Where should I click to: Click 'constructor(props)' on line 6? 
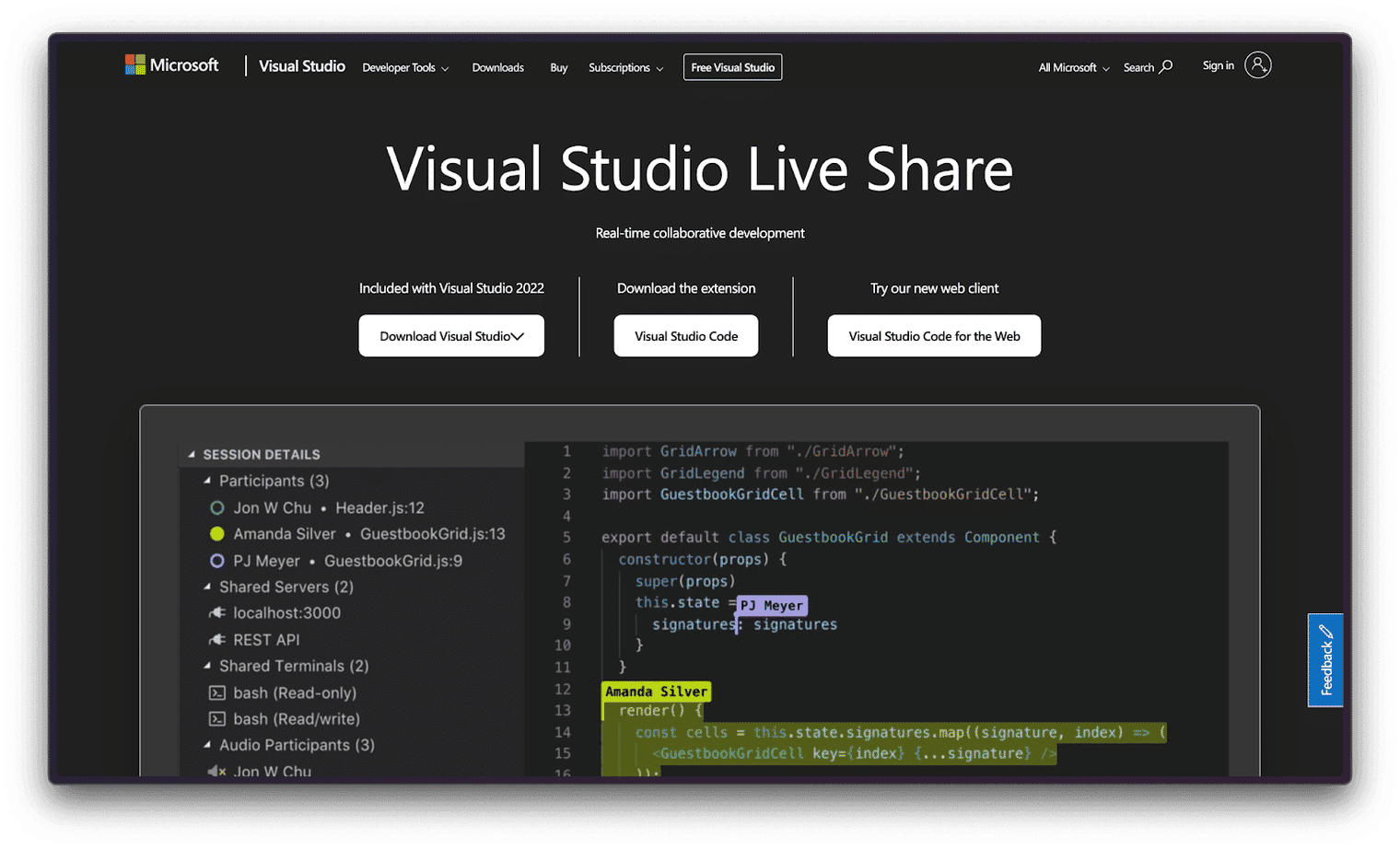[x=694, y=559]
